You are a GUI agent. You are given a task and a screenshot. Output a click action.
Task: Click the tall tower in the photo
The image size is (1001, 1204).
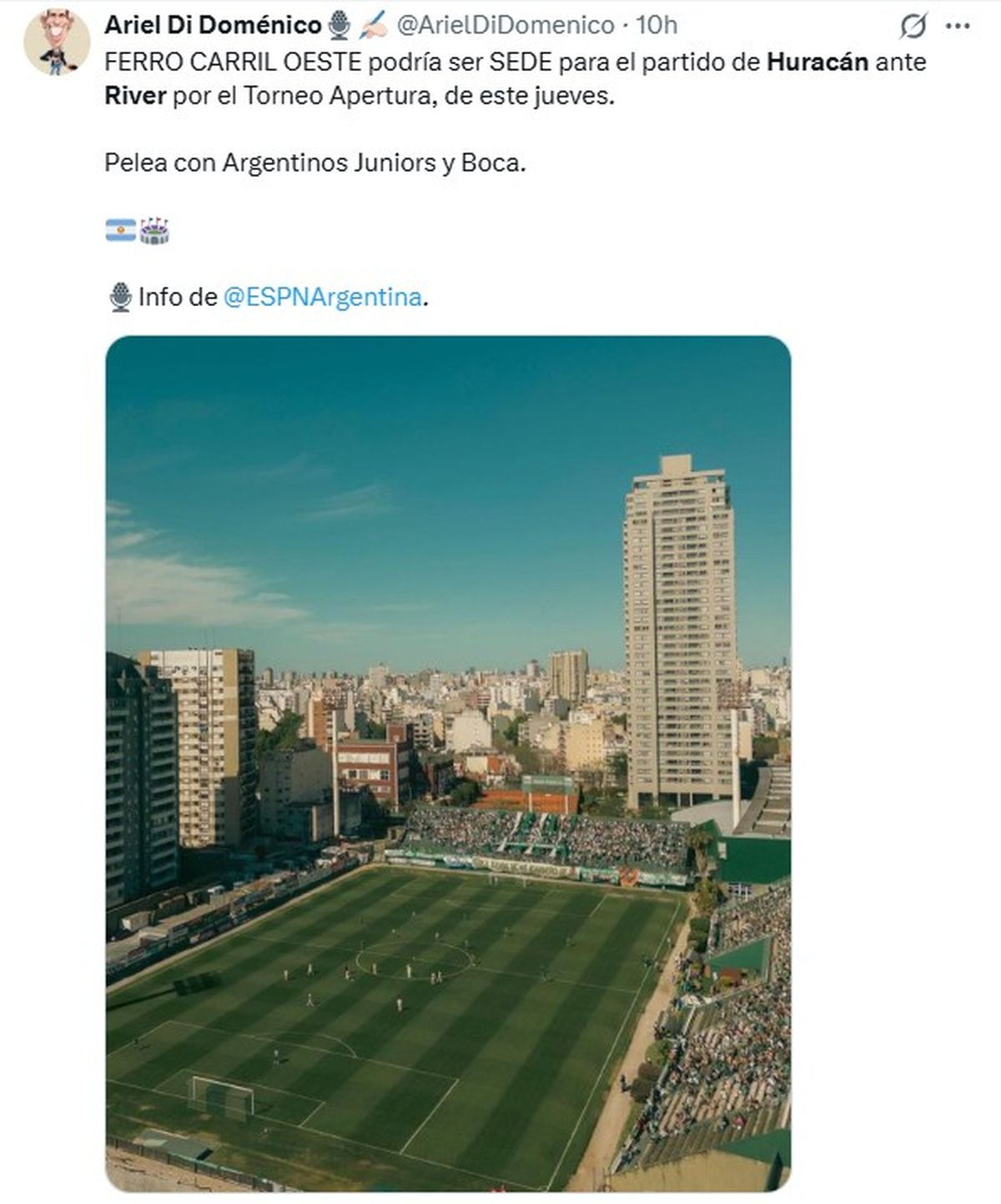click(x=679, y=625)
